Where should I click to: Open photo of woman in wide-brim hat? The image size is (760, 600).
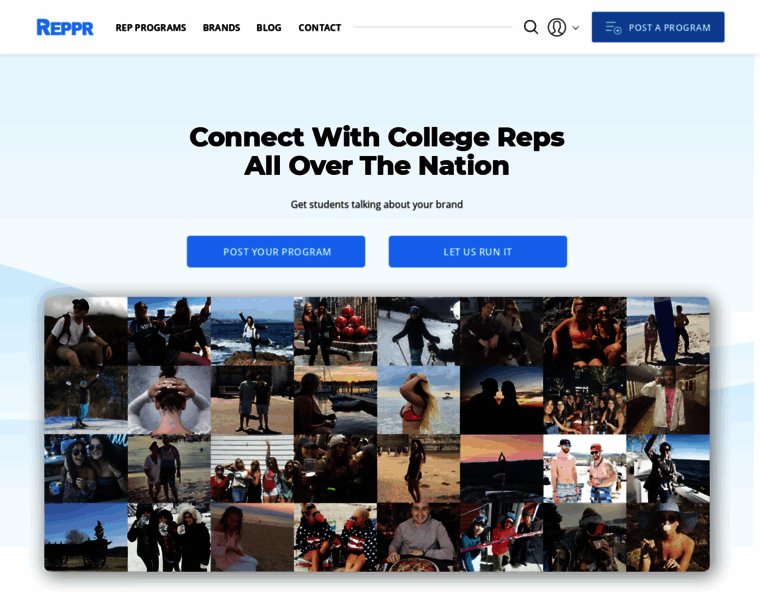[x=668, y=537]
